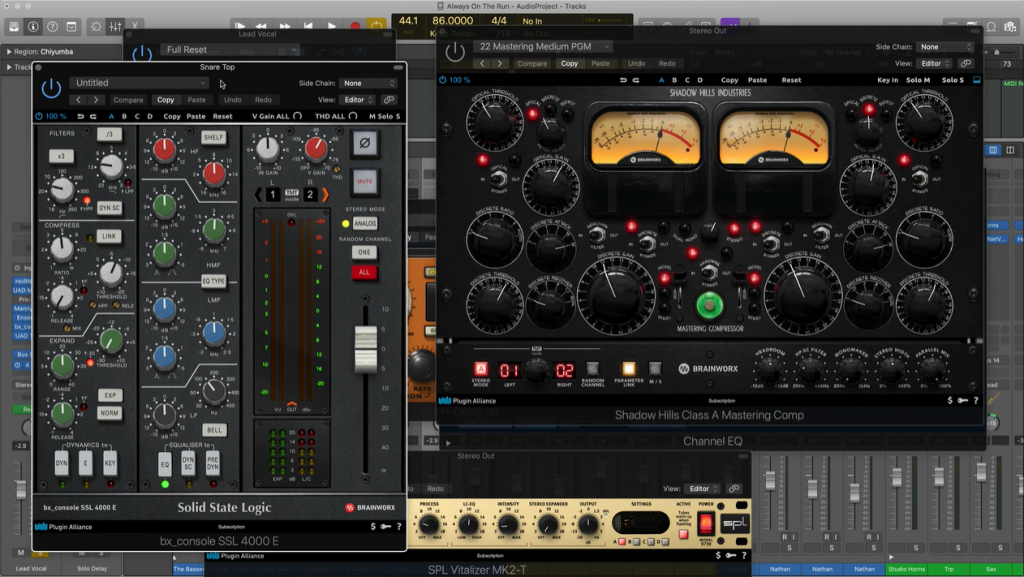Click Key In in the Shadow Hills toolbar
The image size is (1024, 577).
pyautogui.click(x=888, y=80)
